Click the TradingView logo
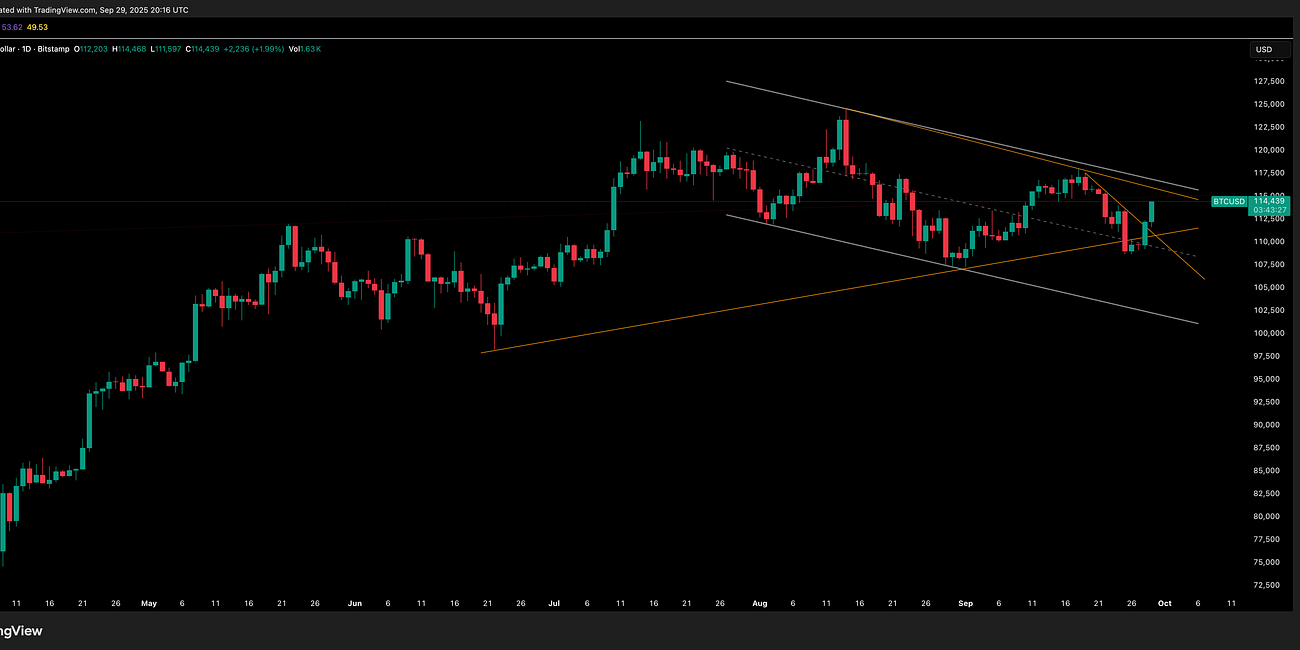 click(20, 631)
